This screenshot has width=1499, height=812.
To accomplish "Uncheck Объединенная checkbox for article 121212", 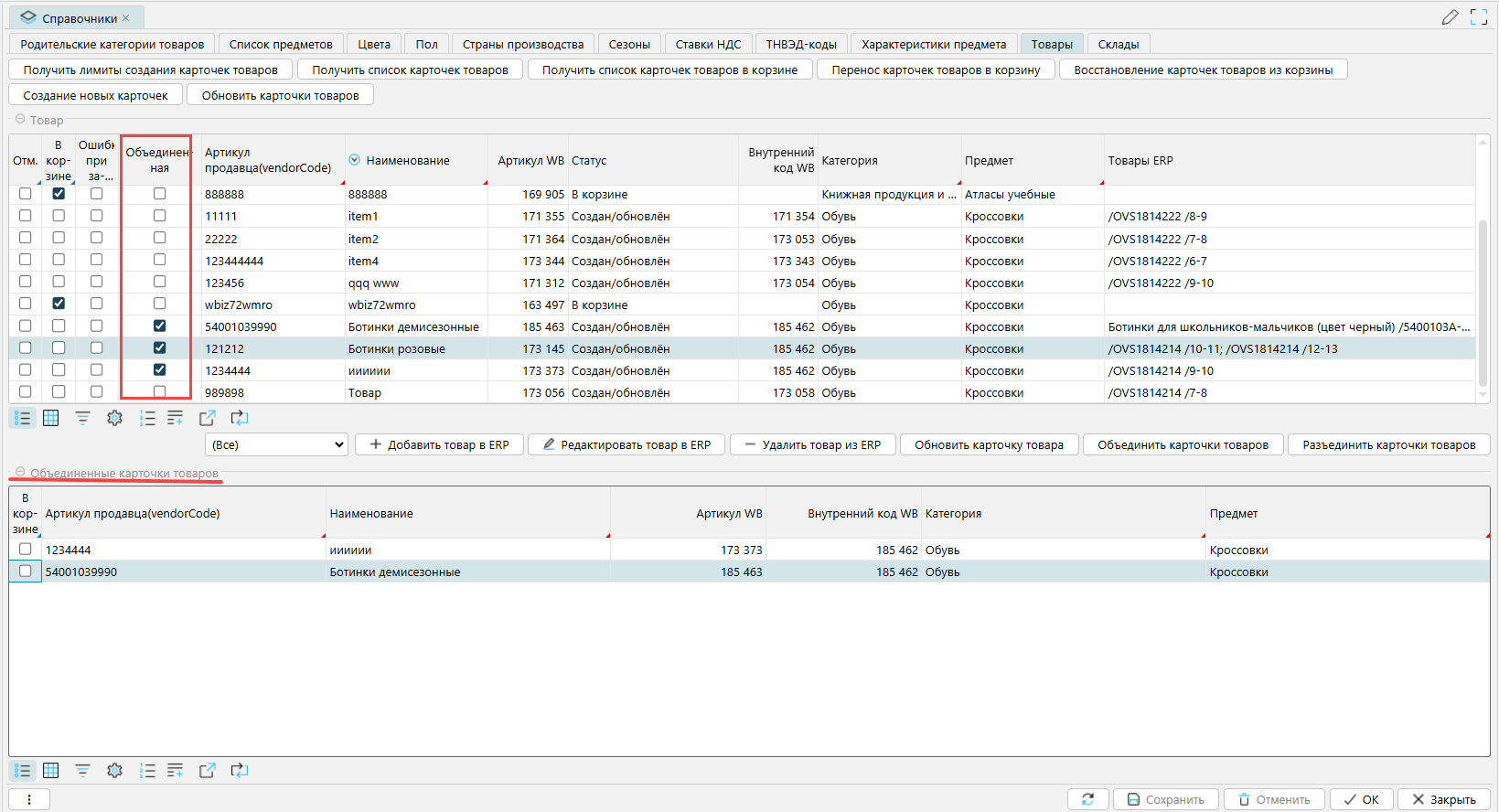I will 160,348.
